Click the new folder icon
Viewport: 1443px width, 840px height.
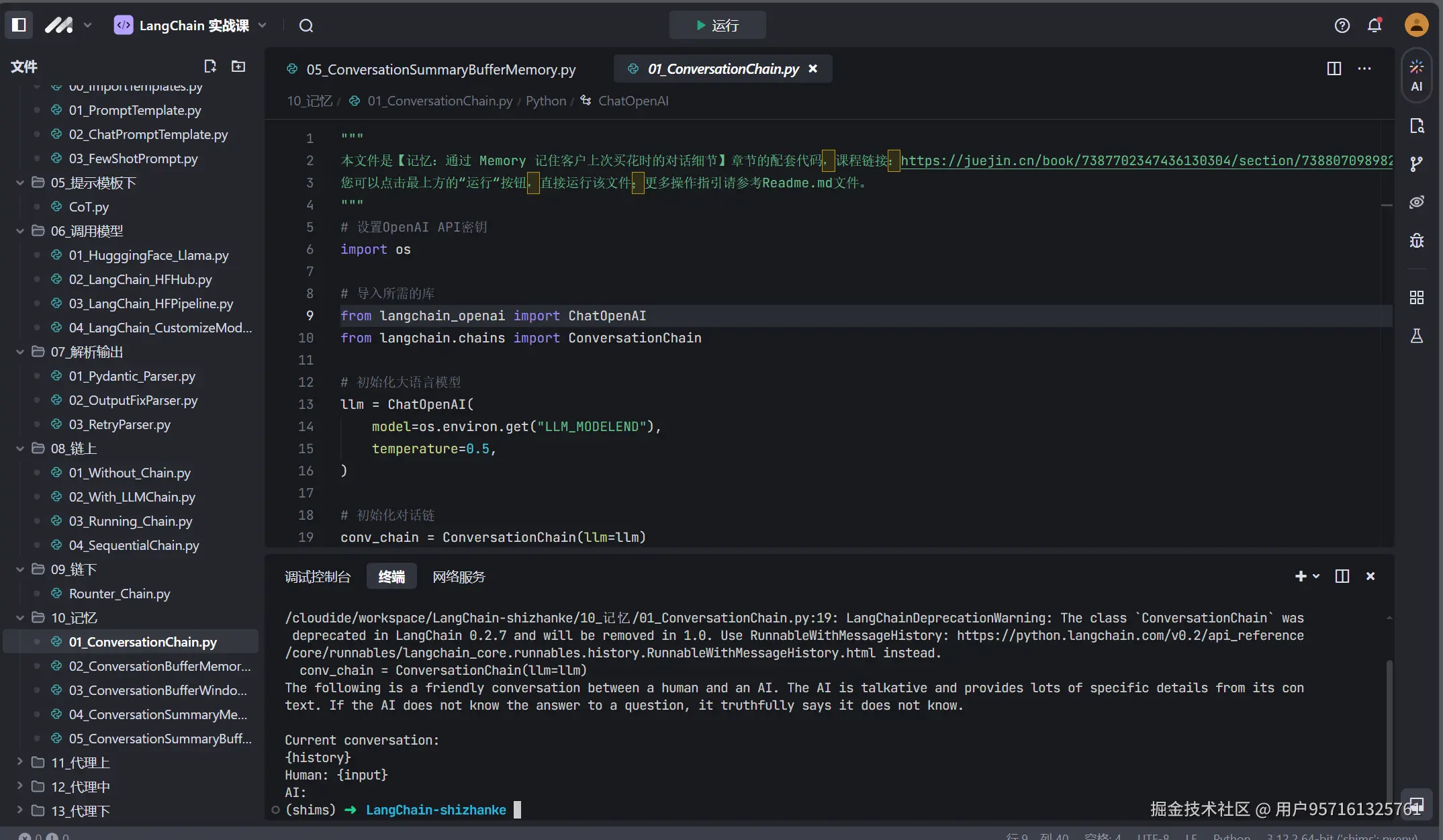[238, 66]
